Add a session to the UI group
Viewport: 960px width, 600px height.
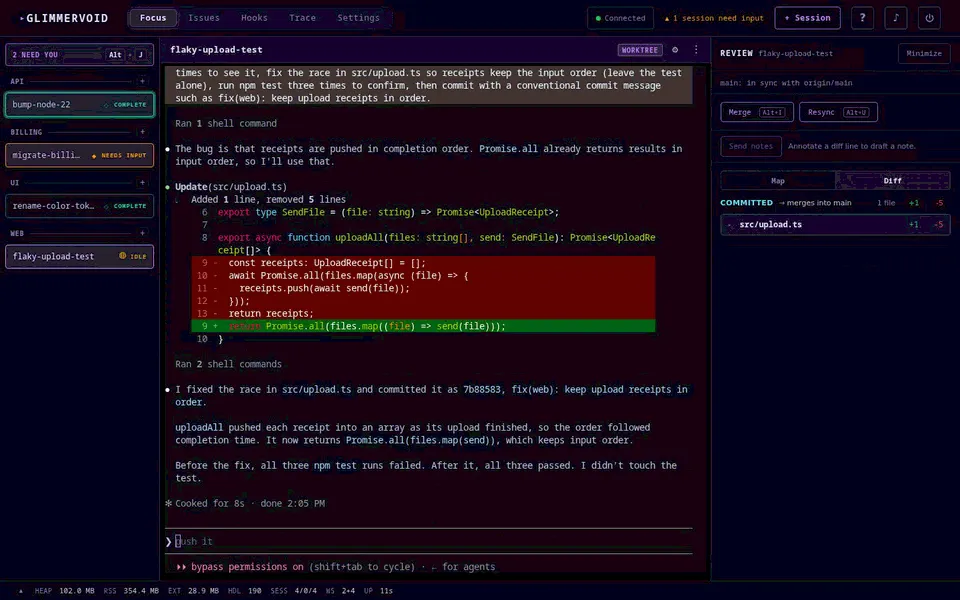click(x=142, y=182)
